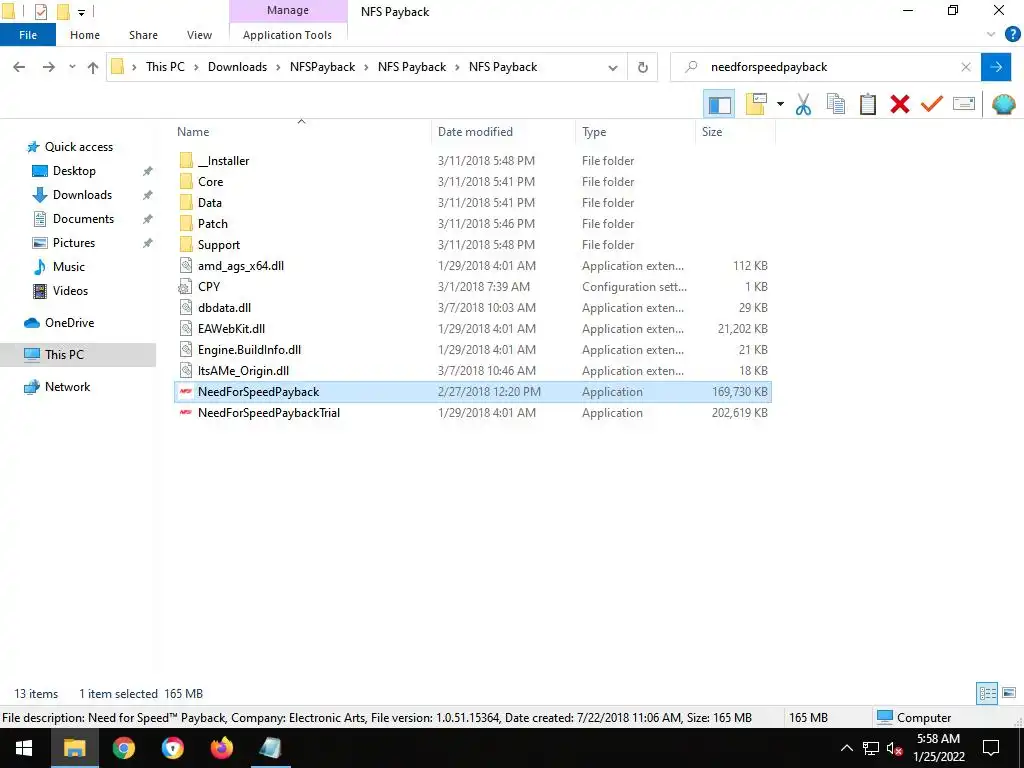Expand the address bar history dropdown
Image resolution: width=1024 pixels, height=768 pixels.
(x=613, y=67)
